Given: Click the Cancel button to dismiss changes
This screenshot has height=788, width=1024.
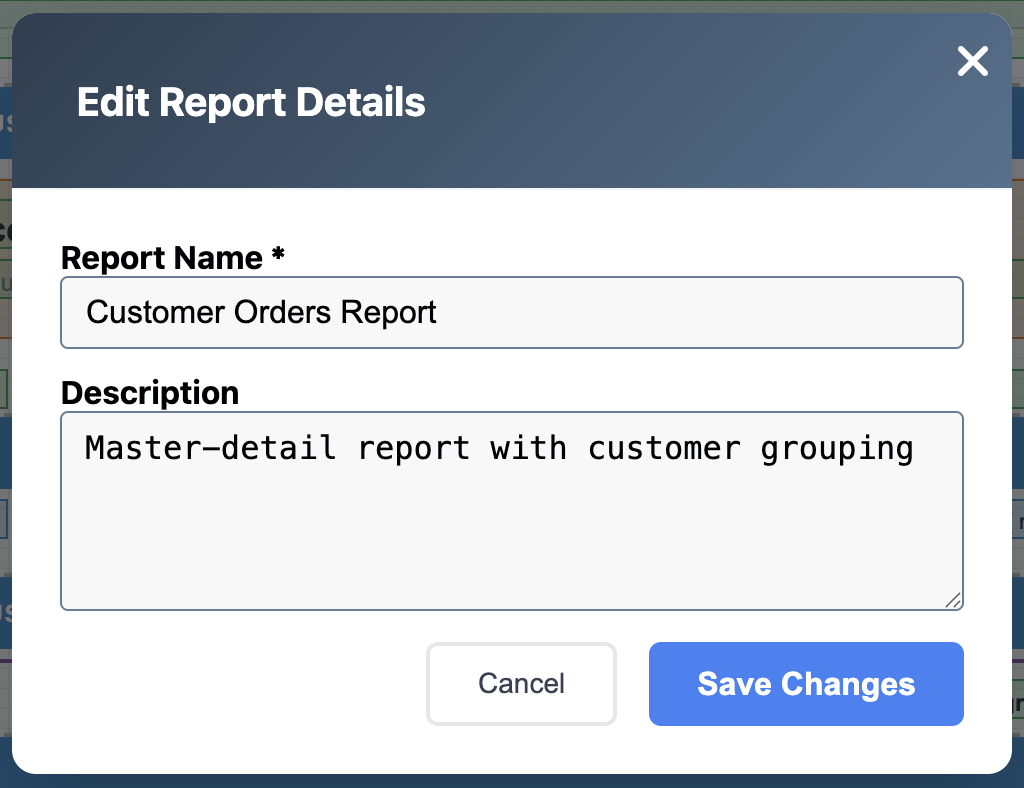Looking at the screenshot, I should tap(521, 684).
